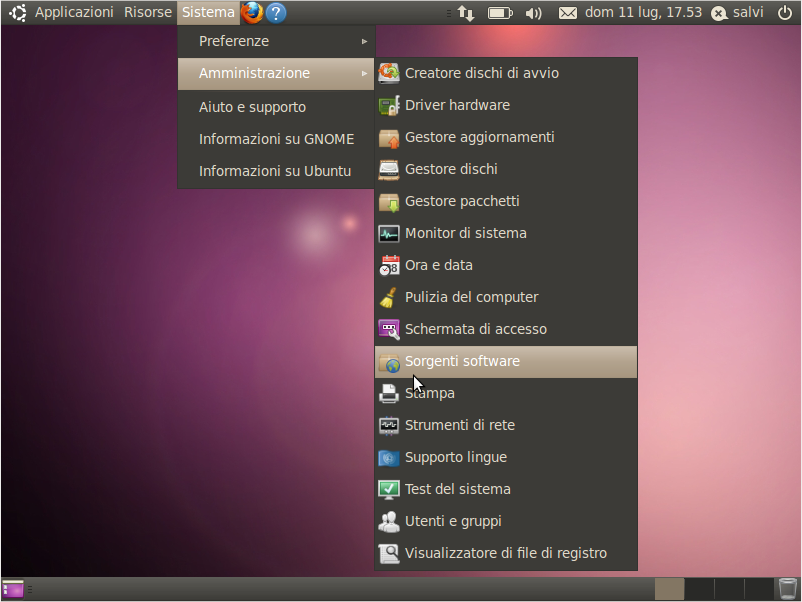Expand the Preferenze submenu arrow
802x602 pixels.
[x=364, y=41]
